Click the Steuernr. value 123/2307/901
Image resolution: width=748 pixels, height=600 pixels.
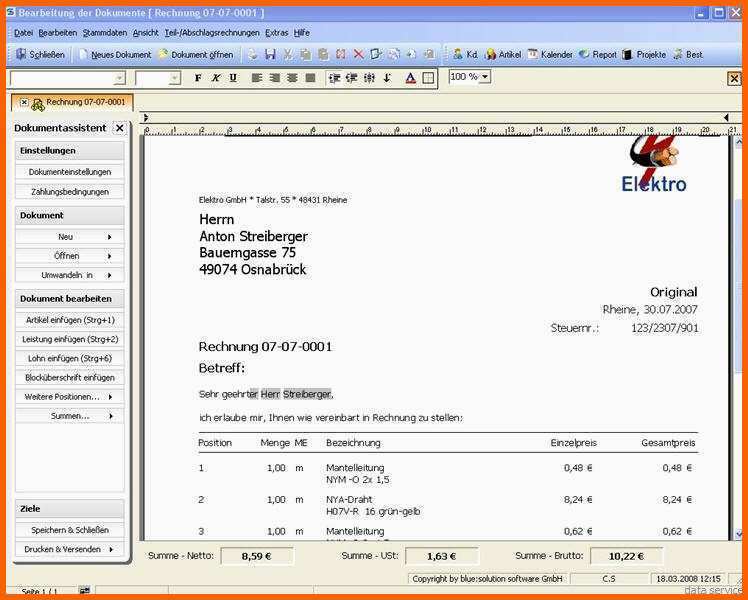[665, 328]
